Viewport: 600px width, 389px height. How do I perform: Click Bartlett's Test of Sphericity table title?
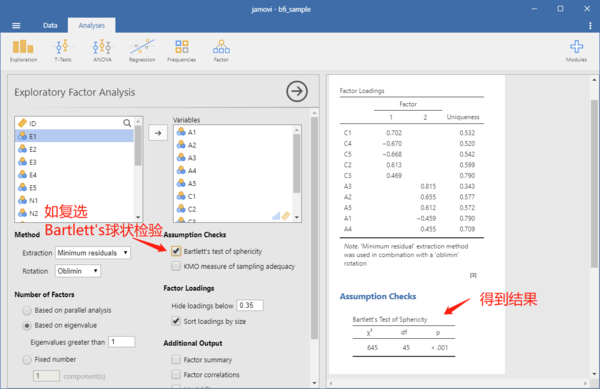coord(390,319)
